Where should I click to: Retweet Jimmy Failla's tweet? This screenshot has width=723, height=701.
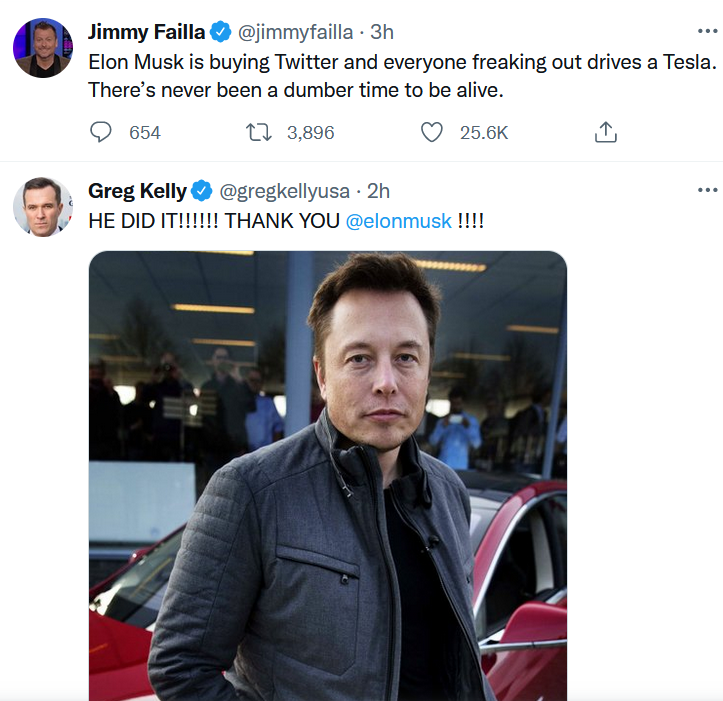[x=259, y=132]
